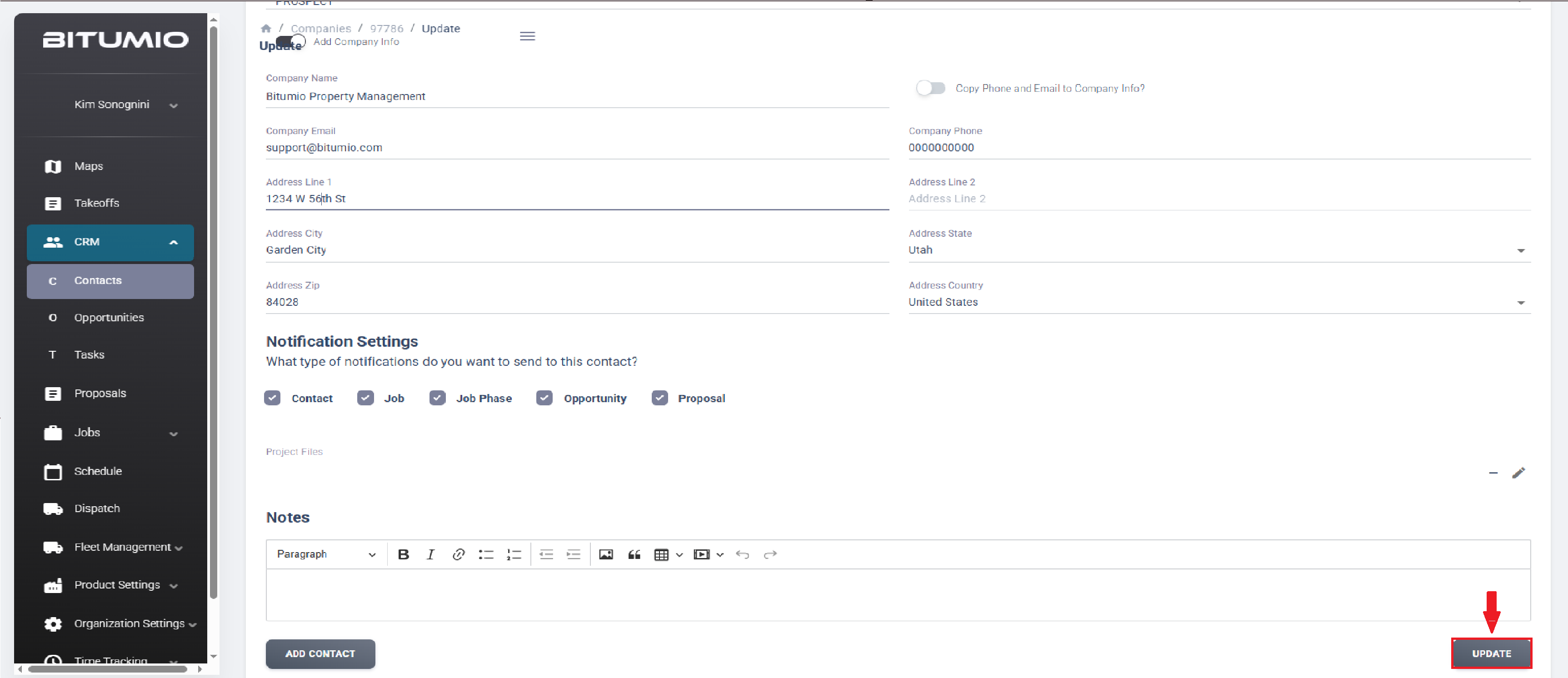
Task: Click the Company Name input field
Action: pos(577,96)
